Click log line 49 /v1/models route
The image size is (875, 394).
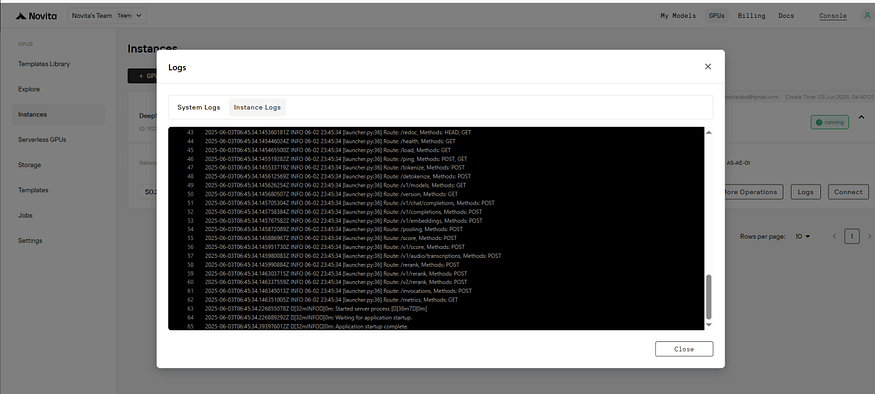(335, 185)
